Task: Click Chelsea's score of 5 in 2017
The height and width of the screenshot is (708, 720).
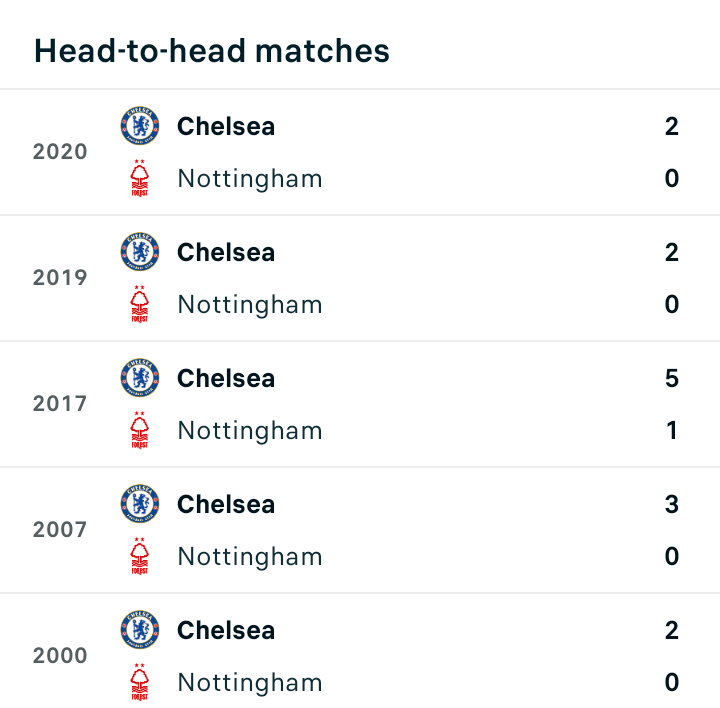Action: (x=672, y=378)
